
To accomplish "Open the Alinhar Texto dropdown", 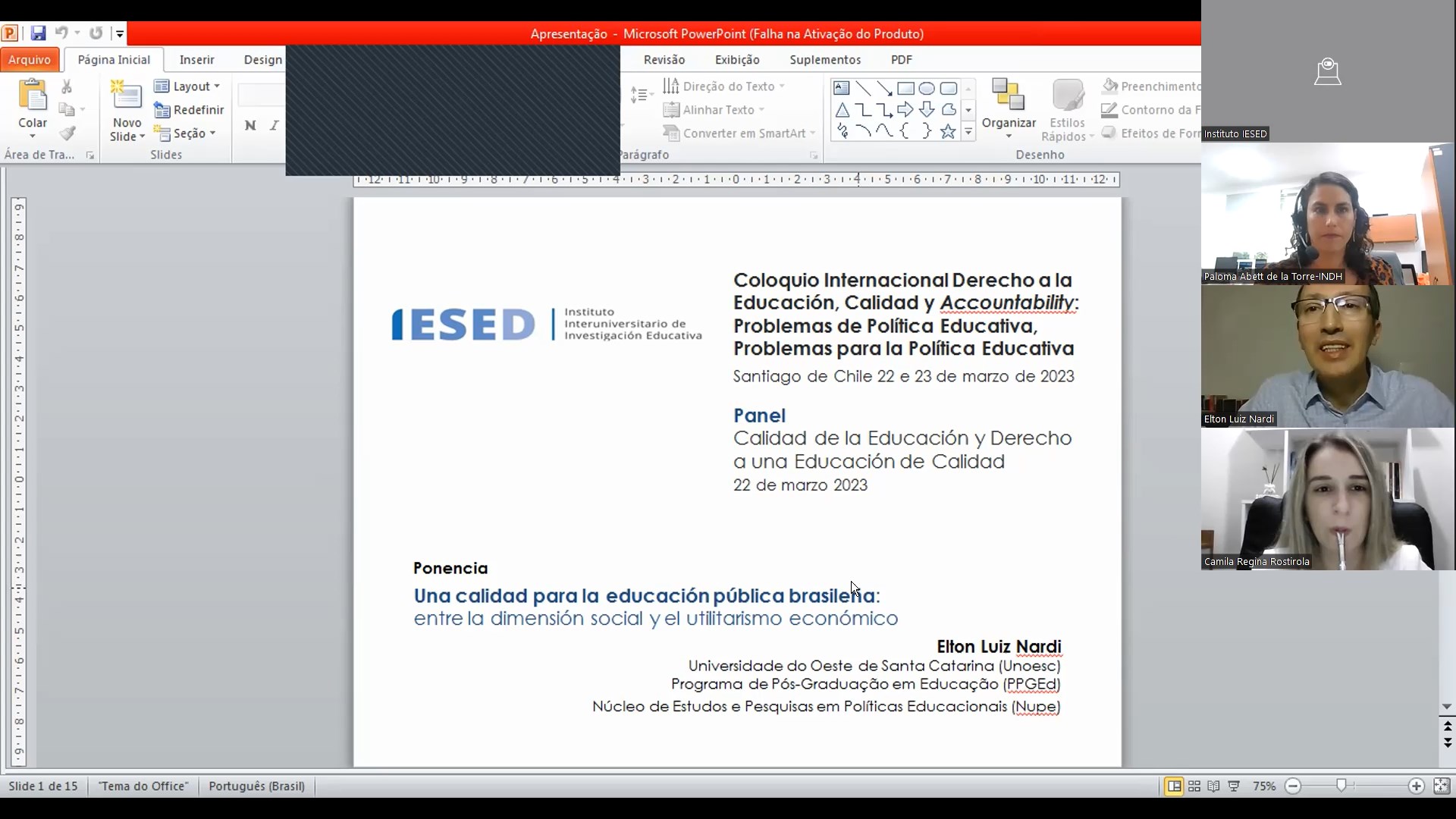I will tap(714, 110).
